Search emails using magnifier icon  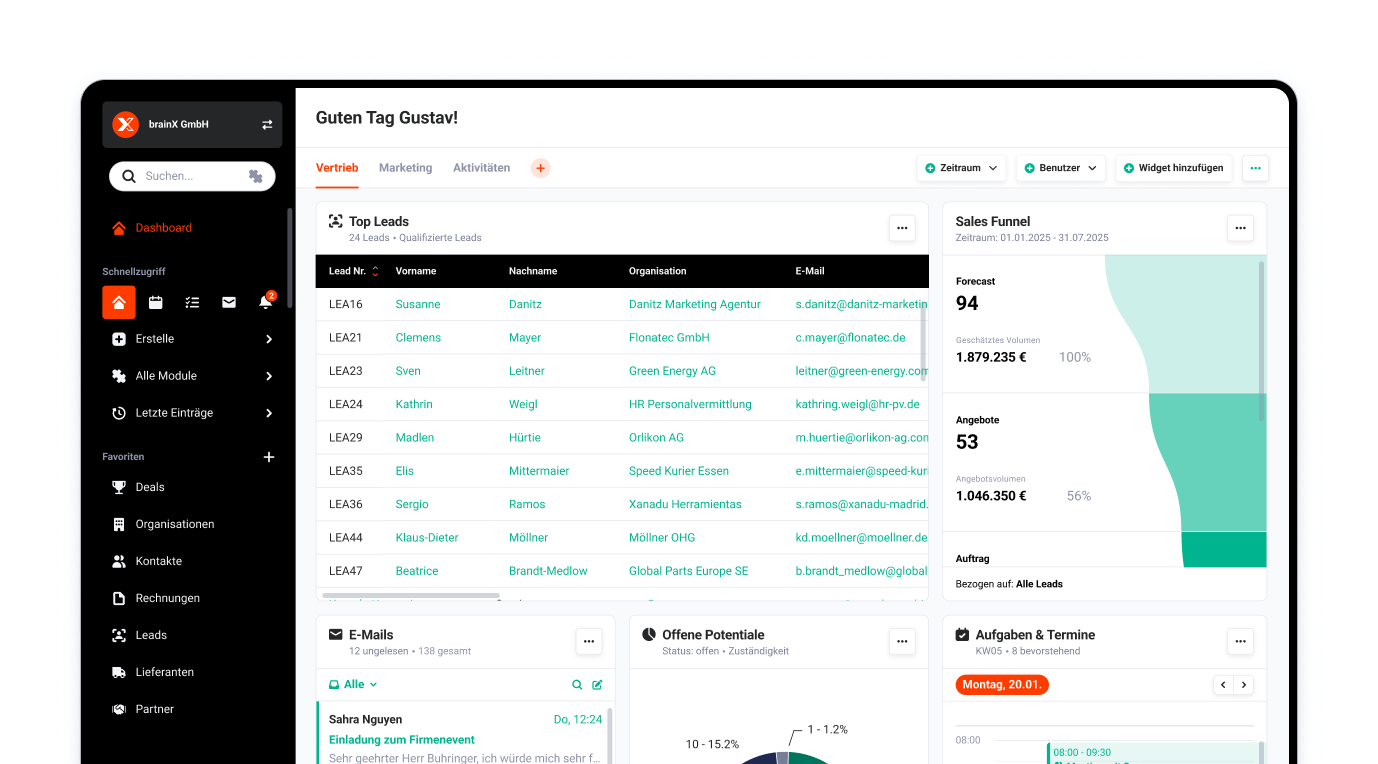point(577,685)
